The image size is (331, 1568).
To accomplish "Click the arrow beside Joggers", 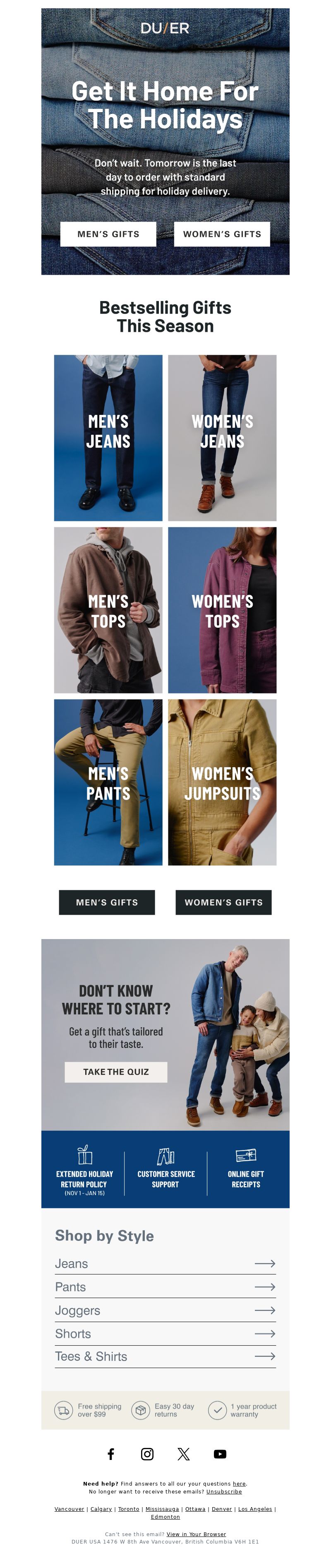I will (x=265, y=1310).
